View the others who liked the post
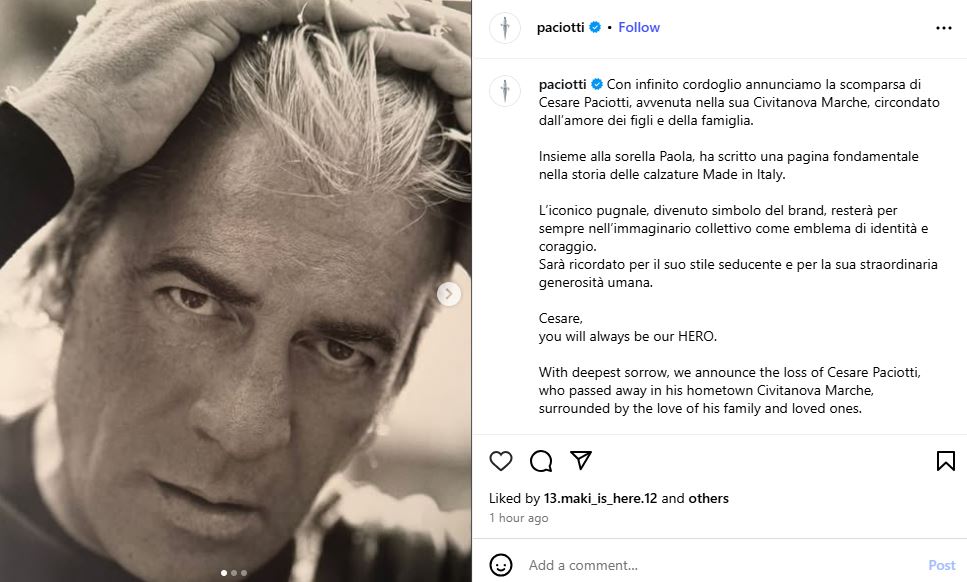Image resolution: width=967 pixels, height=582 pixels. pos(709,498)
